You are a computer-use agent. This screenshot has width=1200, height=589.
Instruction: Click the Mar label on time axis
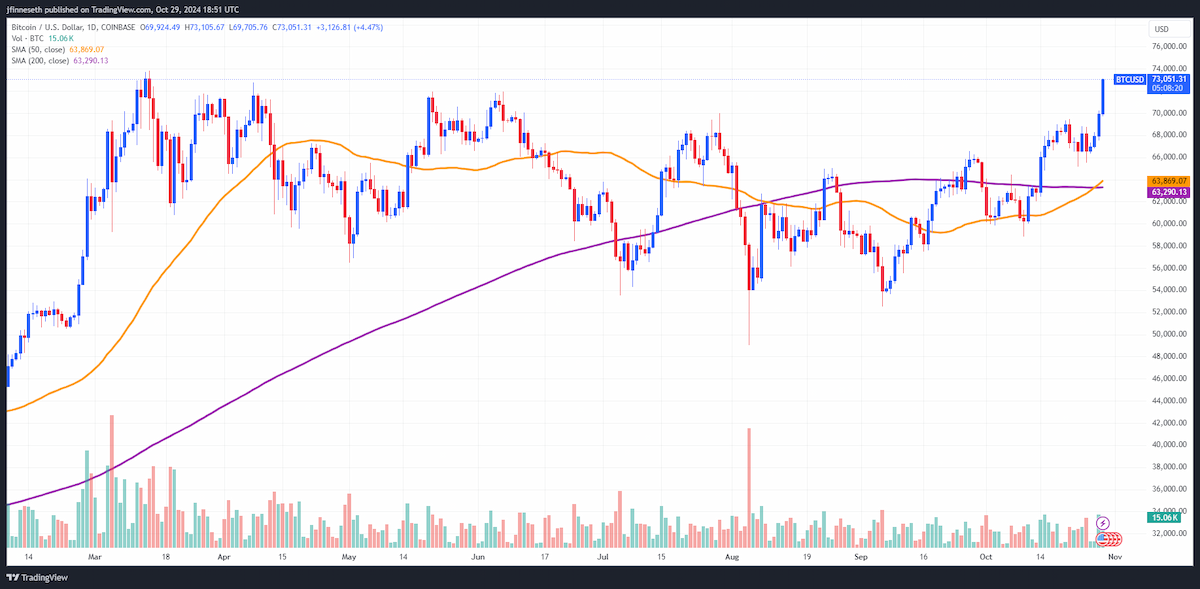tap(95, 555)
